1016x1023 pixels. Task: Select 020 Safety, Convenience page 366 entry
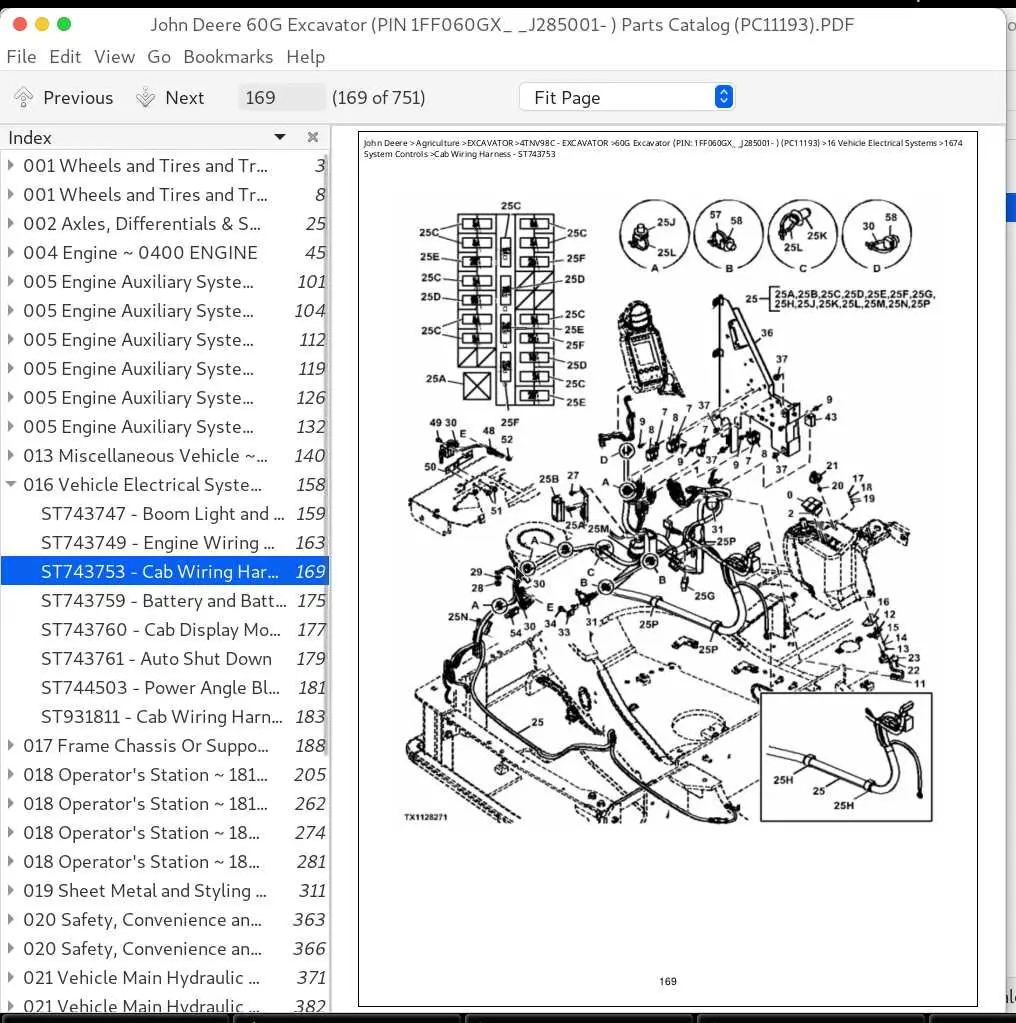(164, 949)
